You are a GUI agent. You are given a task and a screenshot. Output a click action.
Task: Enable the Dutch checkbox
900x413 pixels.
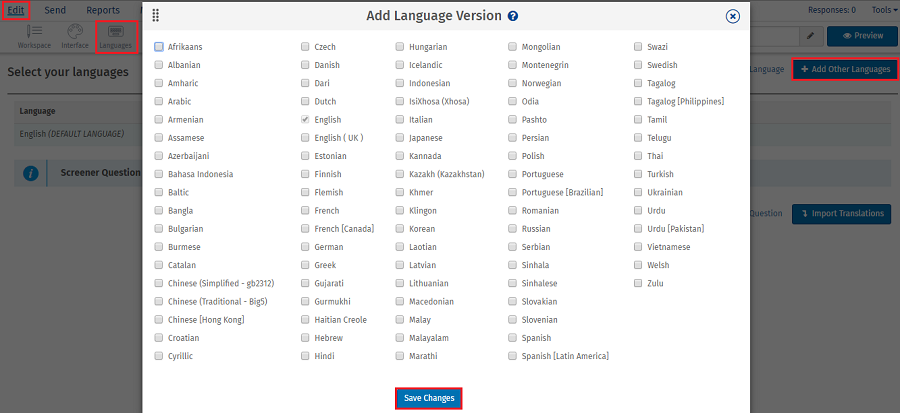pyautogui.click(x=305, y=102)
